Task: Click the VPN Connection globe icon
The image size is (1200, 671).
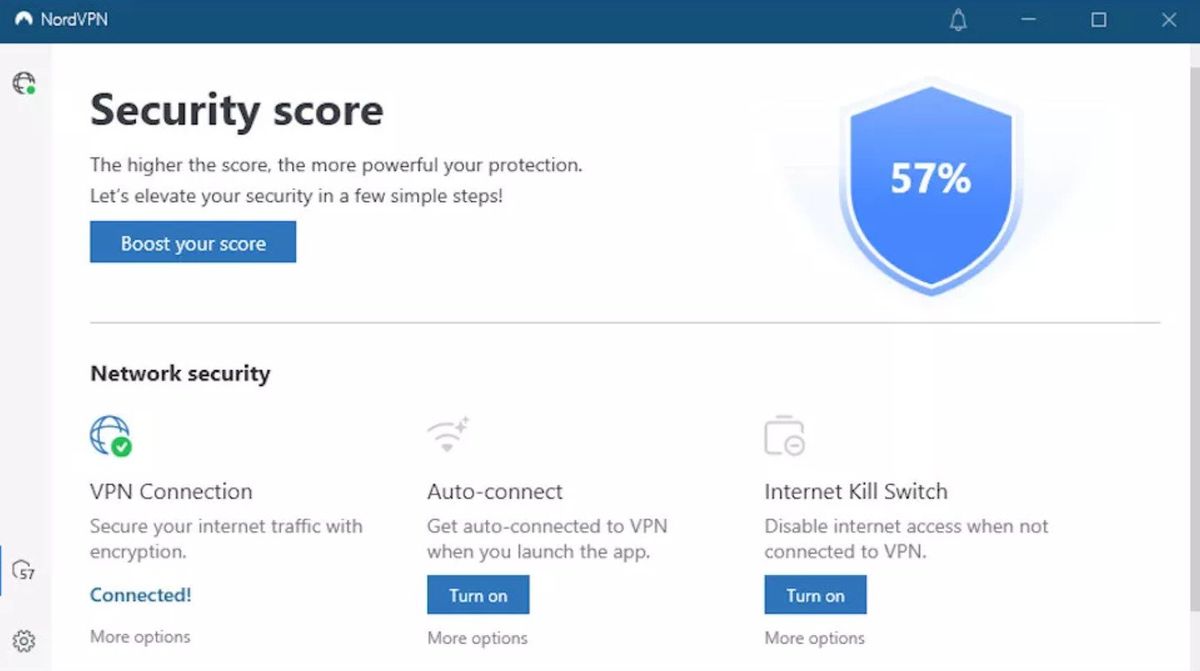Action: point(106,435)
